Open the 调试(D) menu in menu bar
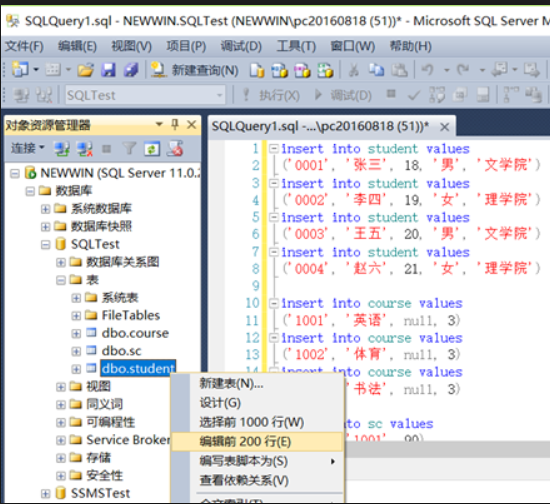The image size is (550, 504). pyautogui.click(x=241, y=46)
